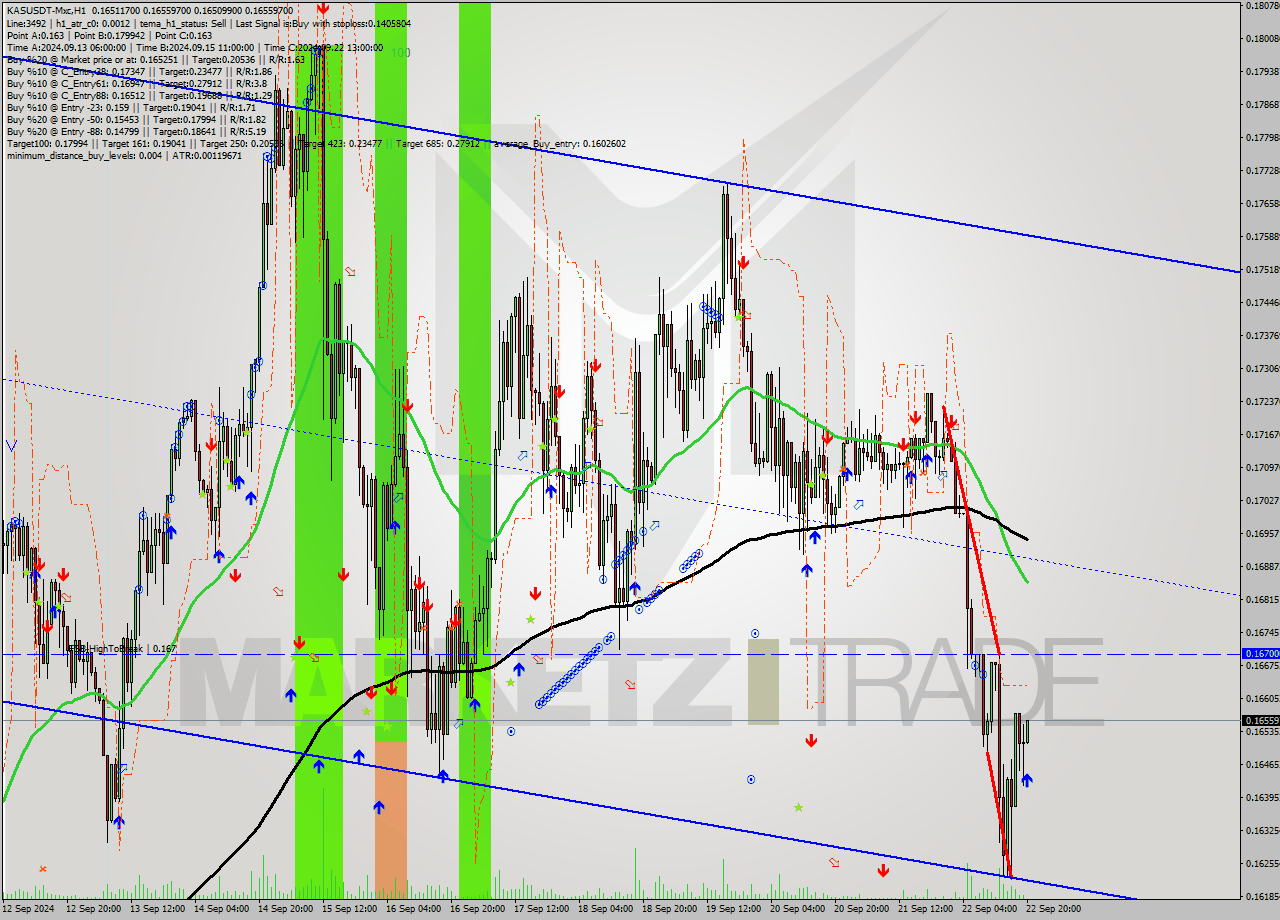Click the '18 Sep 20:00' time axis label
Viewport: 1280px width, 920px height.
pos(669,909)
